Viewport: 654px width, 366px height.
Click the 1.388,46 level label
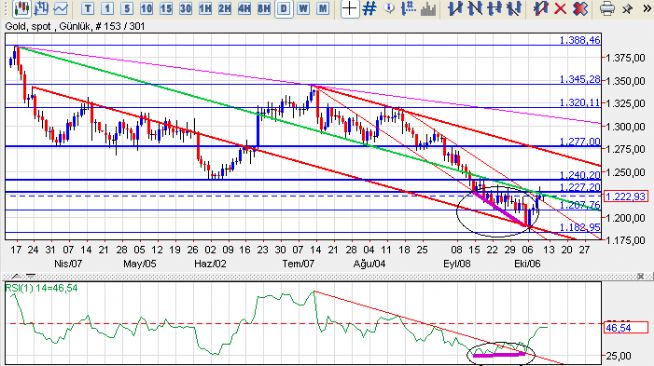click(580, 40)
